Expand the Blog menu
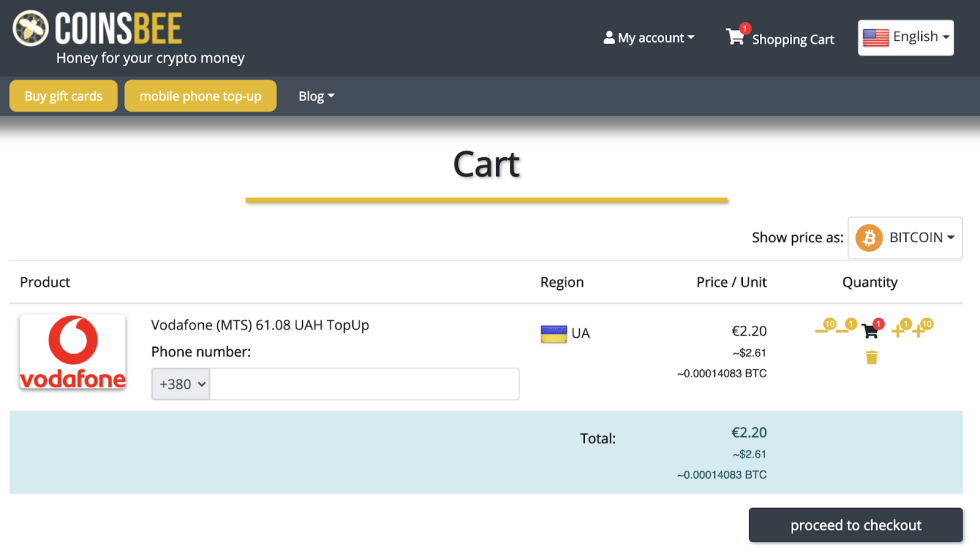 [316, 96]
